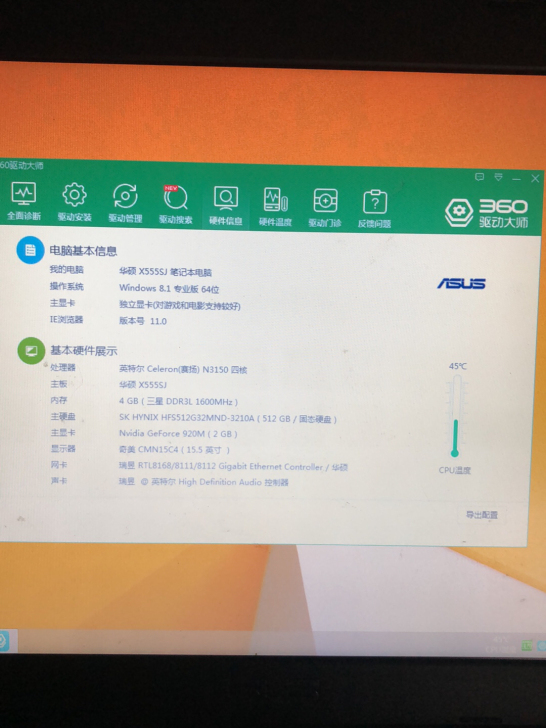Image resolution: width=546 pixels, height=728 pixels.
Task: Click the 主硬盘 label
Action: (63, 416)
